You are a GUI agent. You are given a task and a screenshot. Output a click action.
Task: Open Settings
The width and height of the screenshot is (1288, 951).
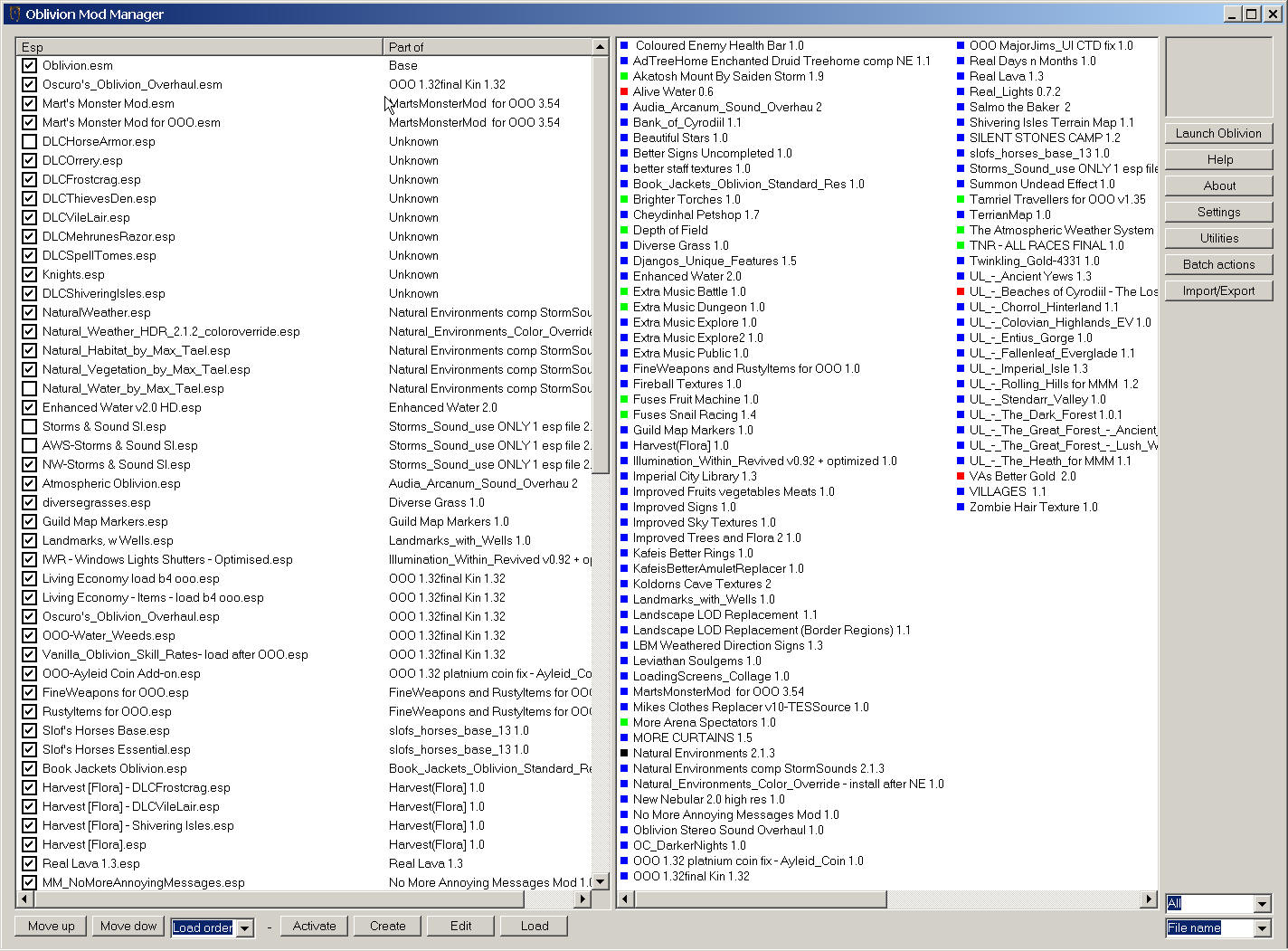[1218, 212]
